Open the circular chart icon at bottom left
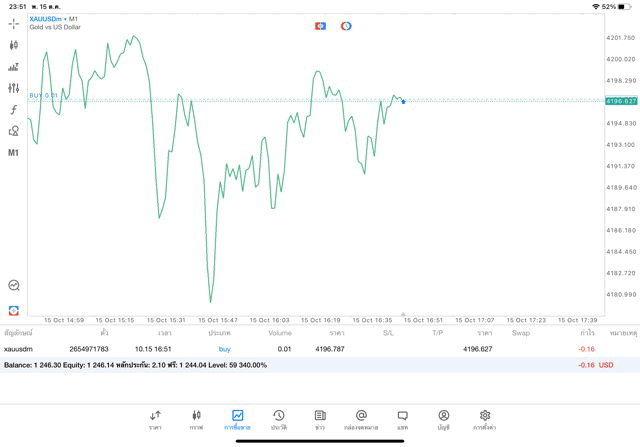This screenshot has width=640, height=447. (13, 286)
